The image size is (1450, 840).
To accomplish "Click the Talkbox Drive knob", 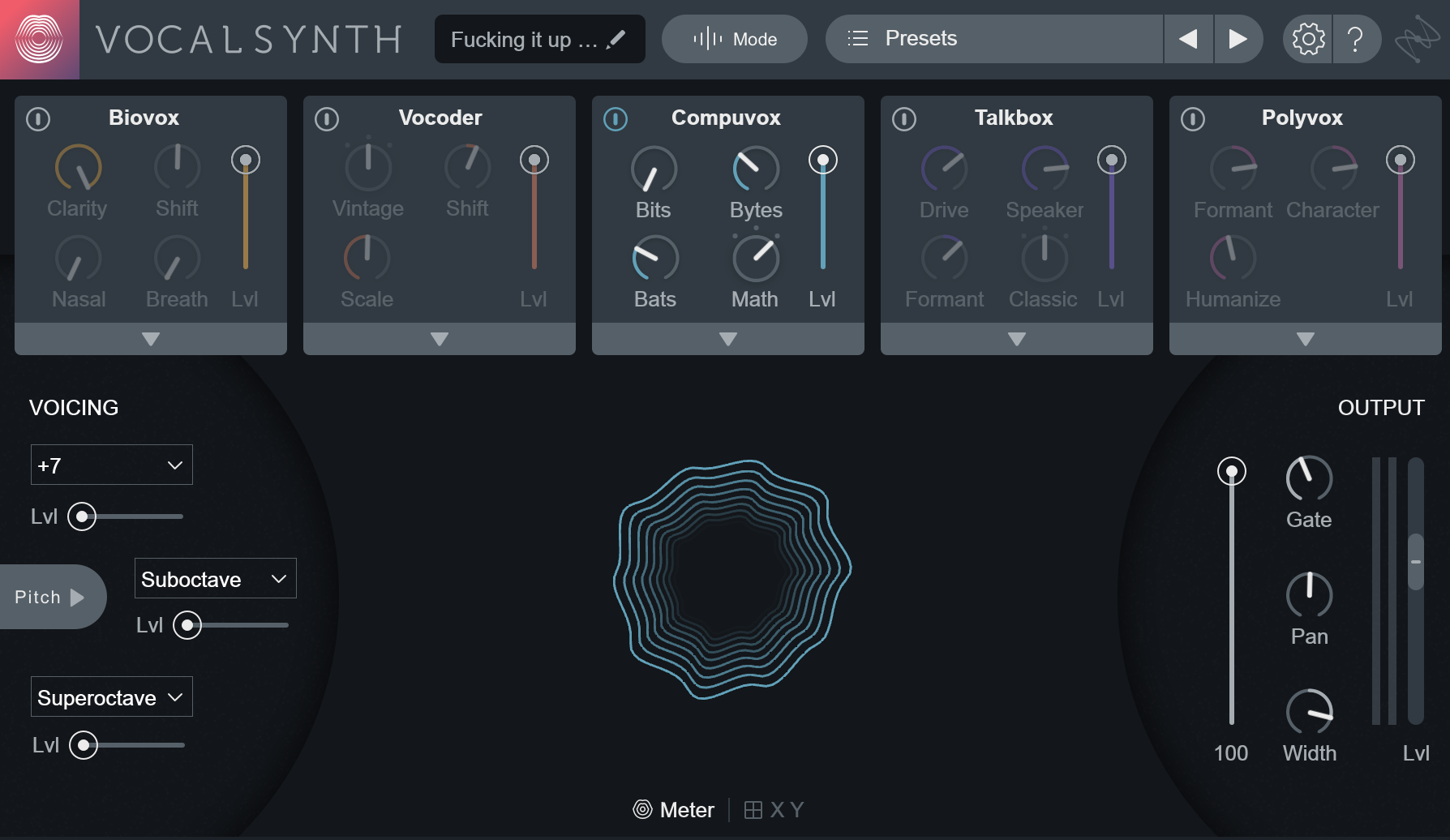I will click(944, 169).
